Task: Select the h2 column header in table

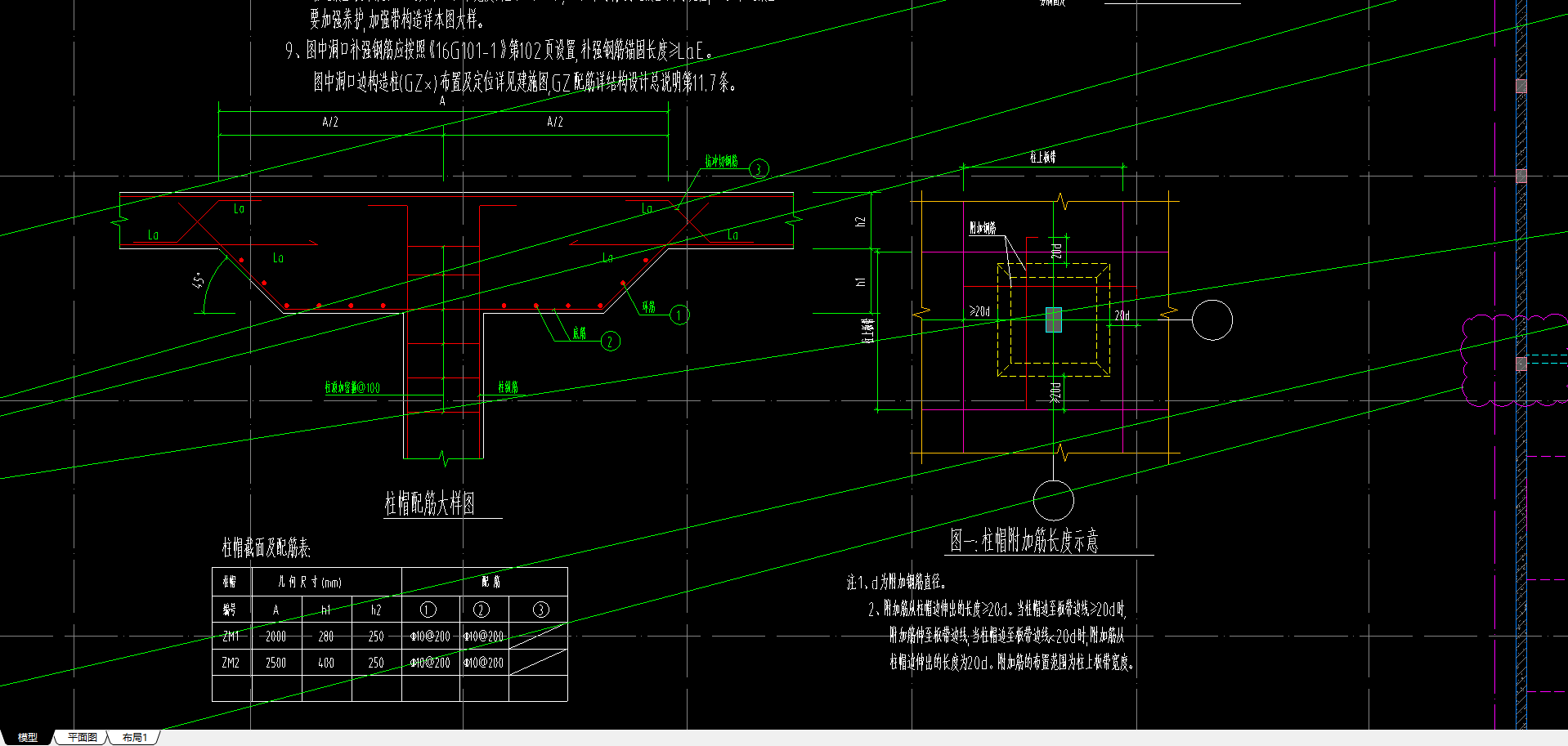Action: pyautogui.click(x=376, y=610)
